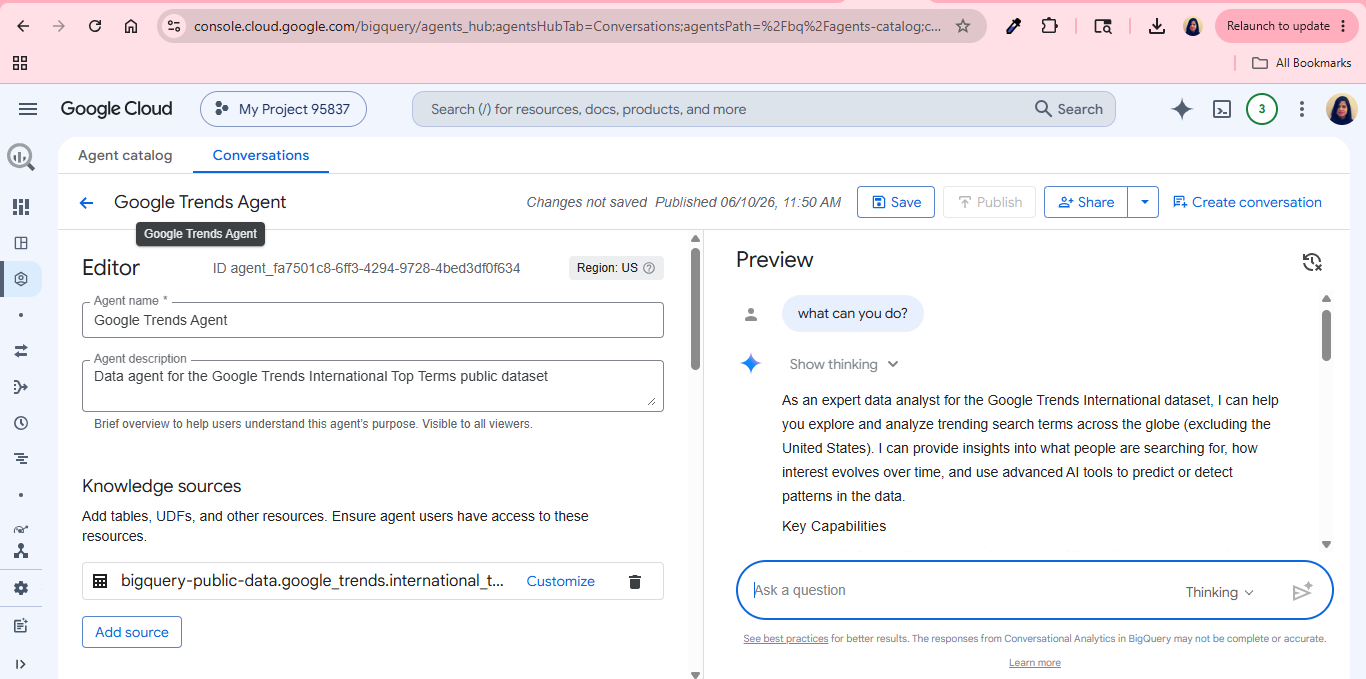This screenshot has height=679, width=1366.
Task: Open the browser extensions menu
Action: pyautogui.click(x=1049, y=26)
